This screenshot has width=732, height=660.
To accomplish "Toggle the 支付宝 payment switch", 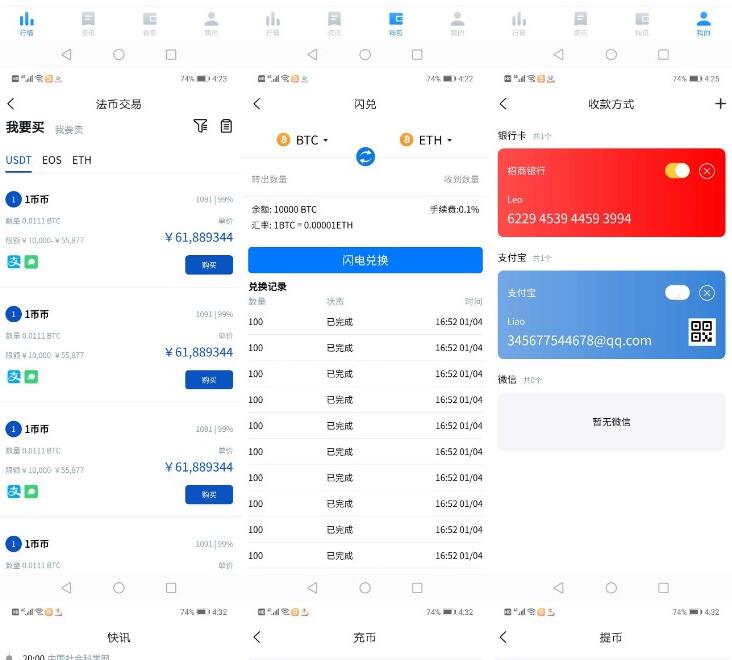I will pyautogui.click(x=677, y=293).
